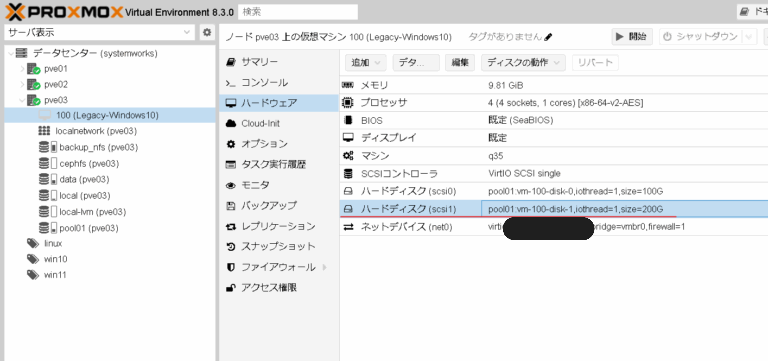The image size is (768, 361).
Task: Click the gear icon beside server view
Action: tap(207, 32)
